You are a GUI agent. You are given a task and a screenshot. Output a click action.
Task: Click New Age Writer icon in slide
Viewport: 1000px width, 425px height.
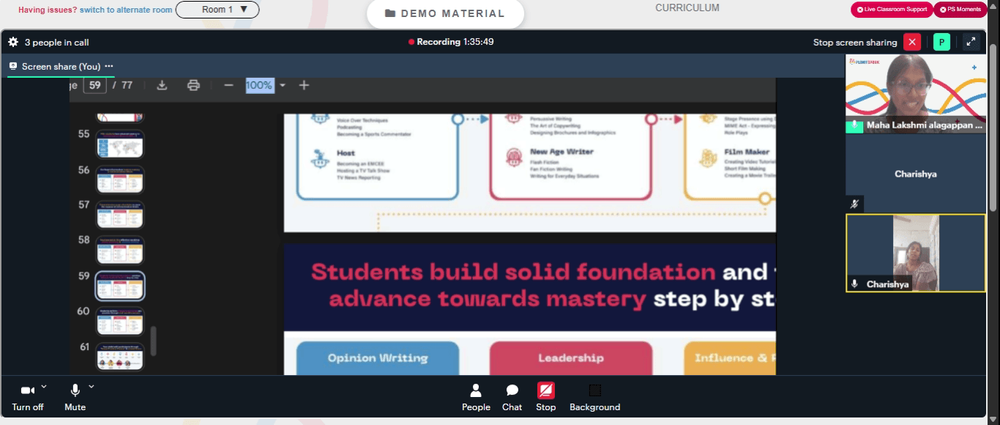(x=514, y=158)
